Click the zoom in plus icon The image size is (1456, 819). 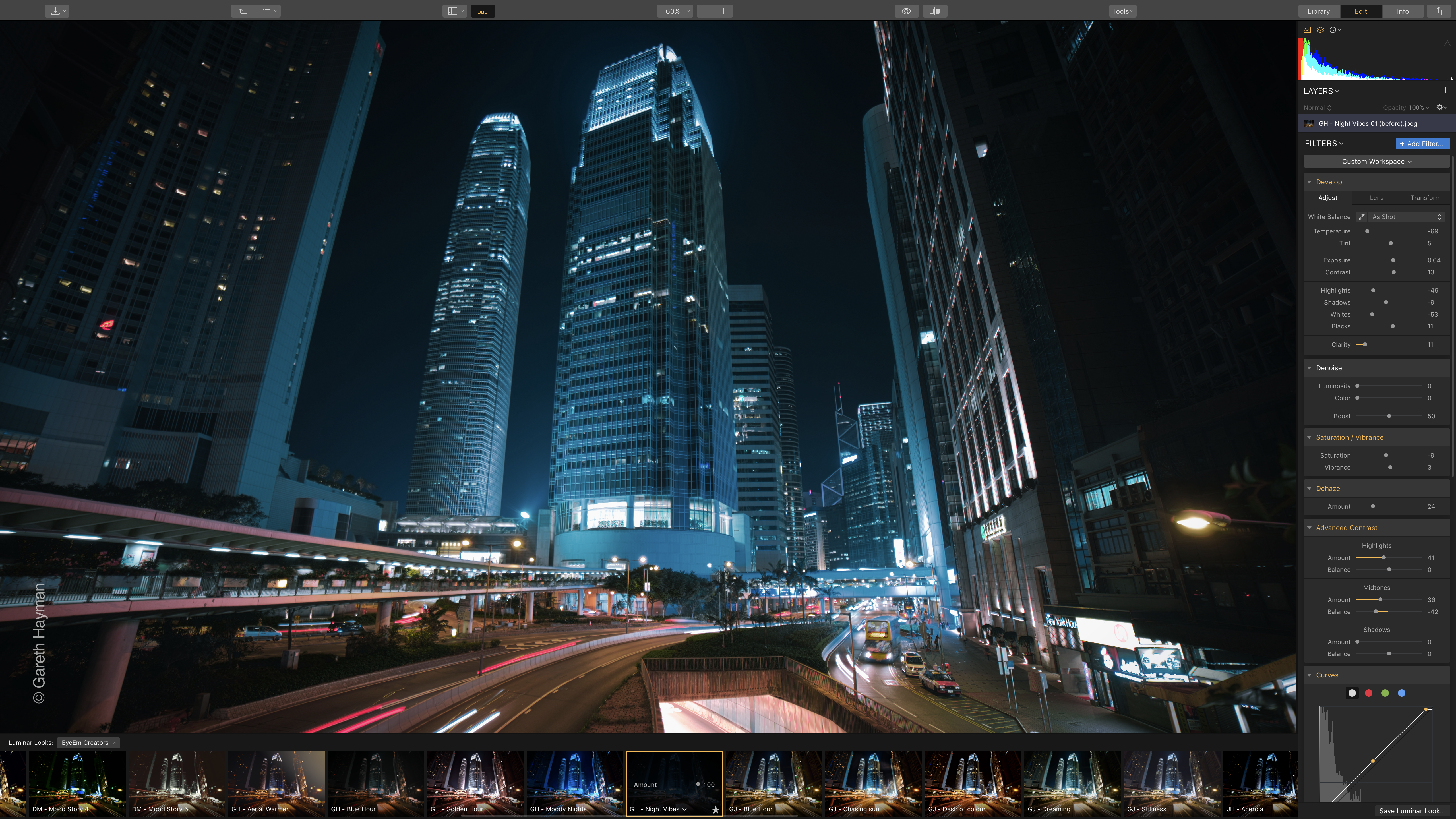click(723, 11)
